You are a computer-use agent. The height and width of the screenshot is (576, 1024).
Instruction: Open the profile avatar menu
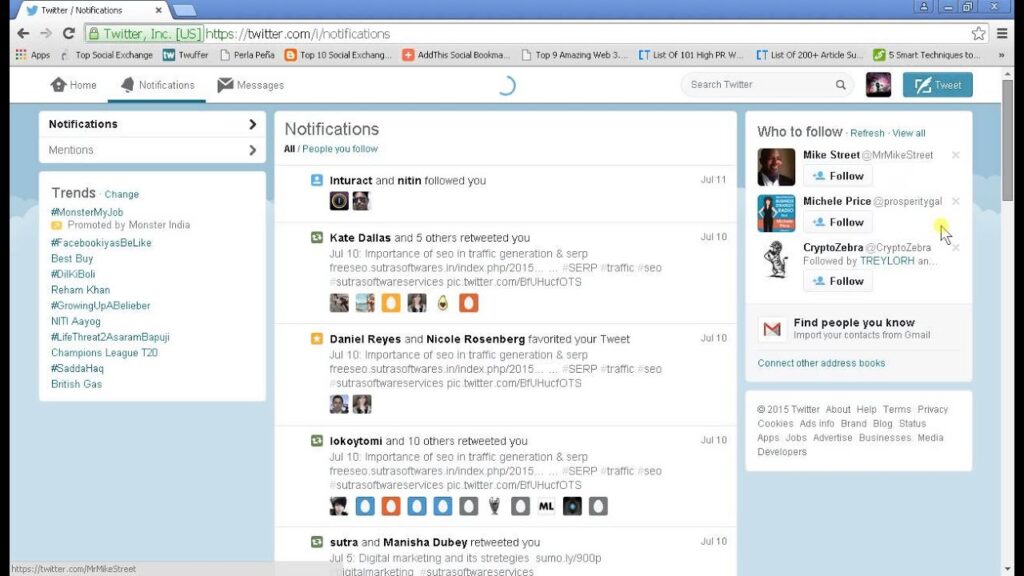[878, 85]
